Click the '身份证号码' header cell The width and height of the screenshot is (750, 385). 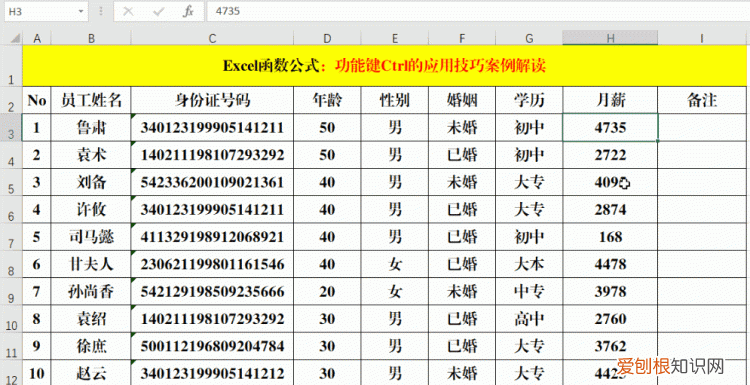(212, 100)
